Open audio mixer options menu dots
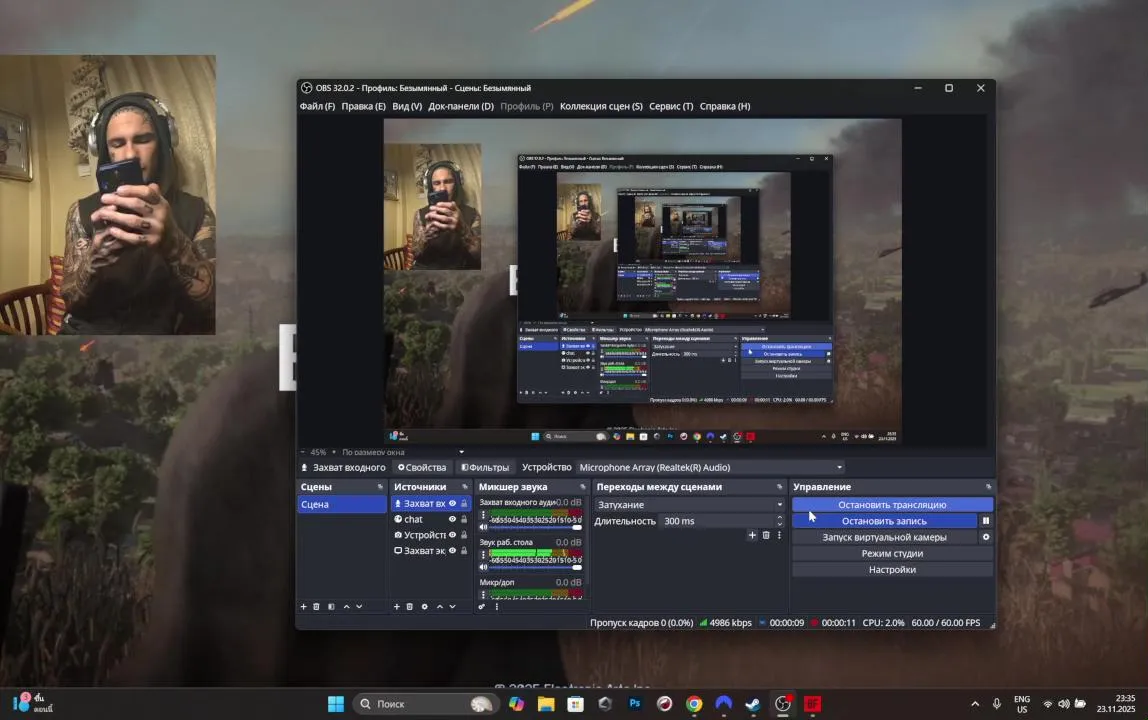Image resolution: width=1148 pixels, height=720 pixels. coord(496,606)
